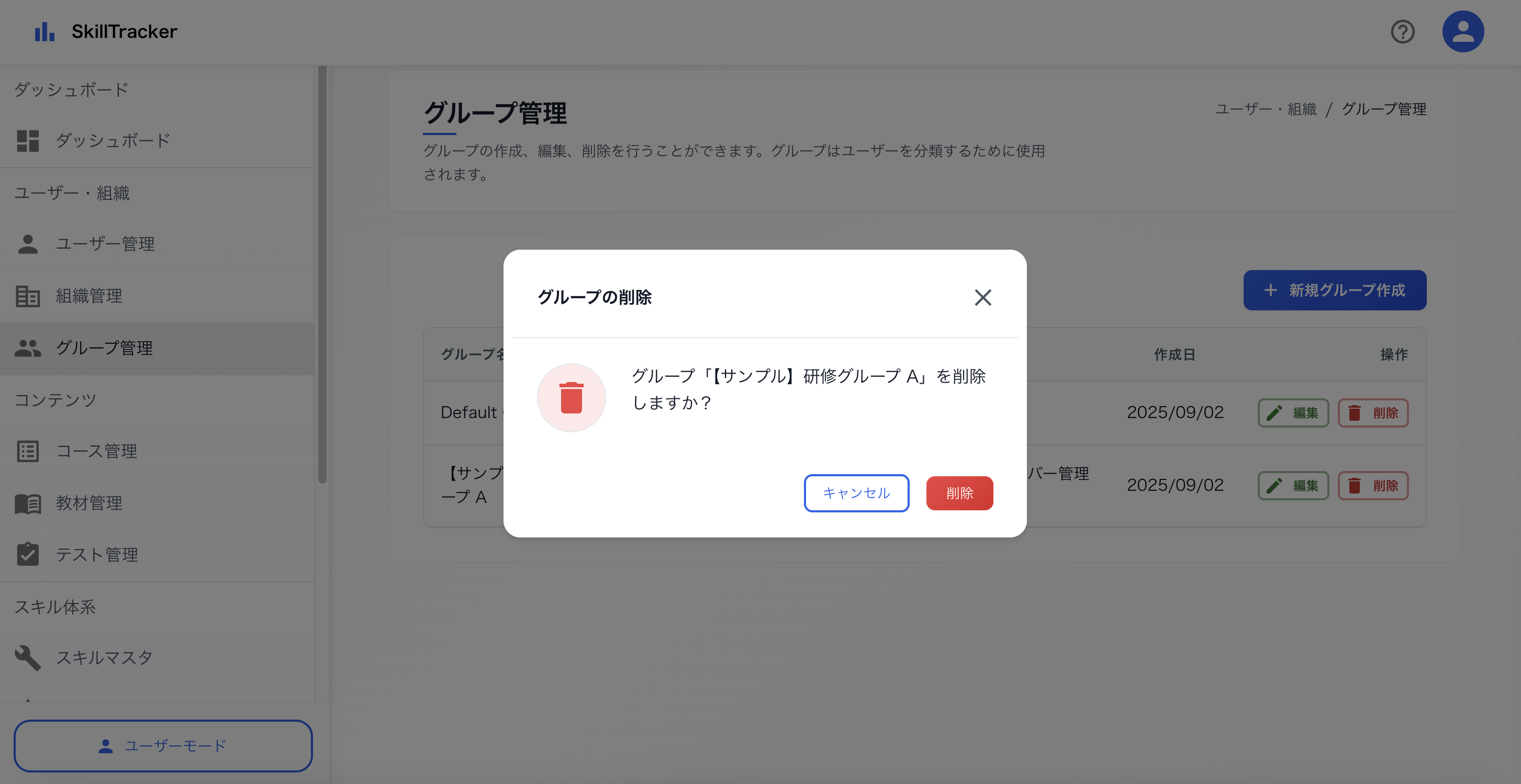Click the 教材管理 book icon
Screen dimensions: 1521x784
click(27, 503)
